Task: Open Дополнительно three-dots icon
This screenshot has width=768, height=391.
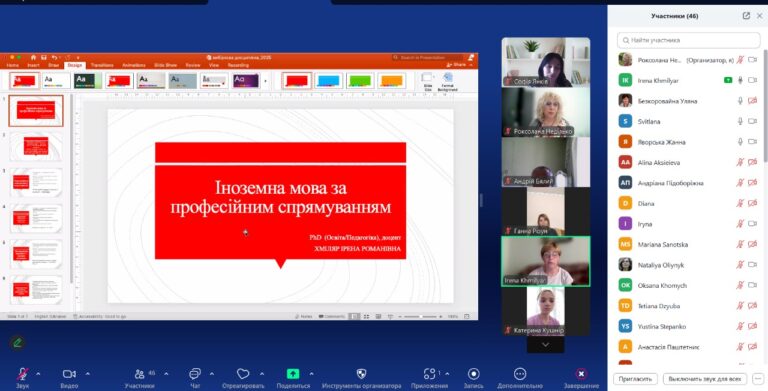Action: click(520, 374)
